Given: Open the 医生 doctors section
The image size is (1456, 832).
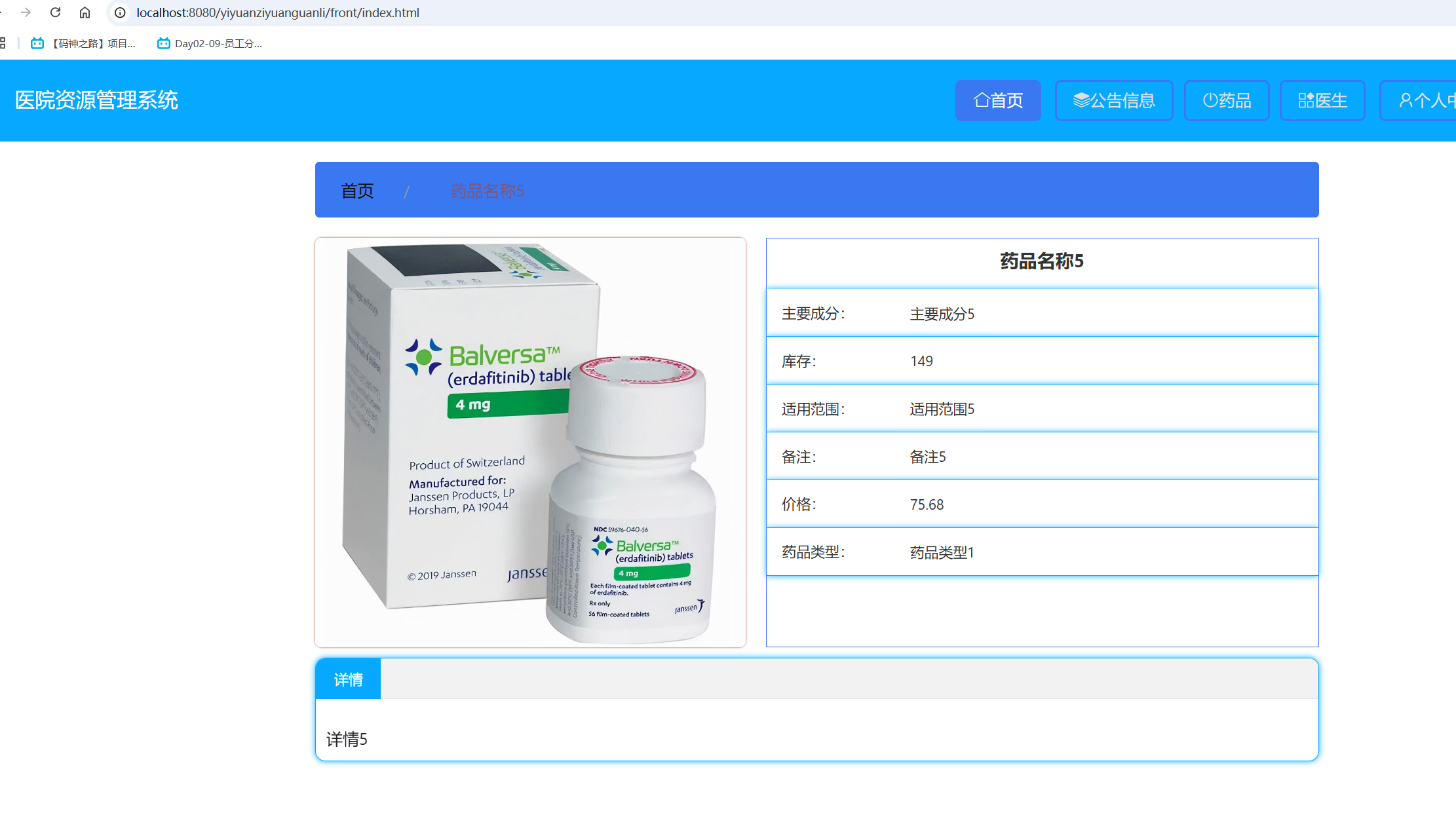Looking at the screenshot, I should [1322, 100].
